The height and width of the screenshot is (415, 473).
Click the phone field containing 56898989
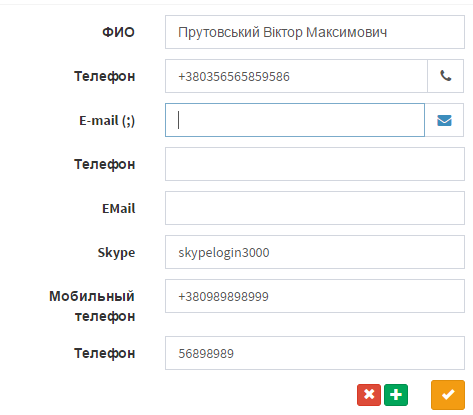(315, 353)
